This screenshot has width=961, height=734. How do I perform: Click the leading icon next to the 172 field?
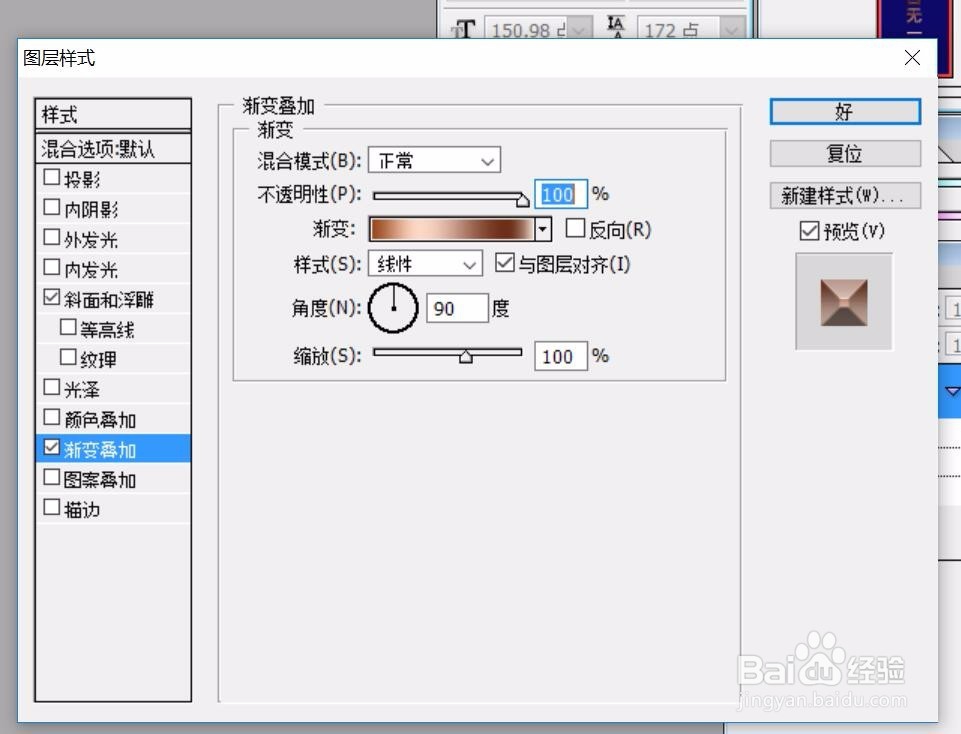619,28
